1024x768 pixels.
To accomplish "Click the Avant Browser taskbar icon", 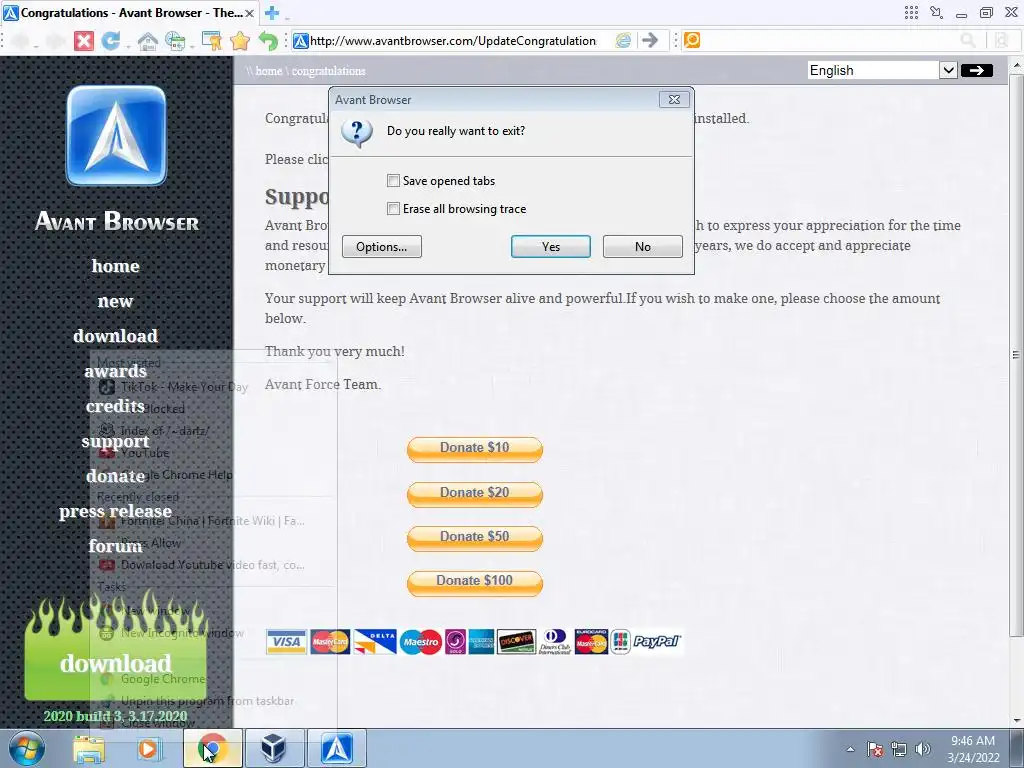I will [x=336, y=748].
